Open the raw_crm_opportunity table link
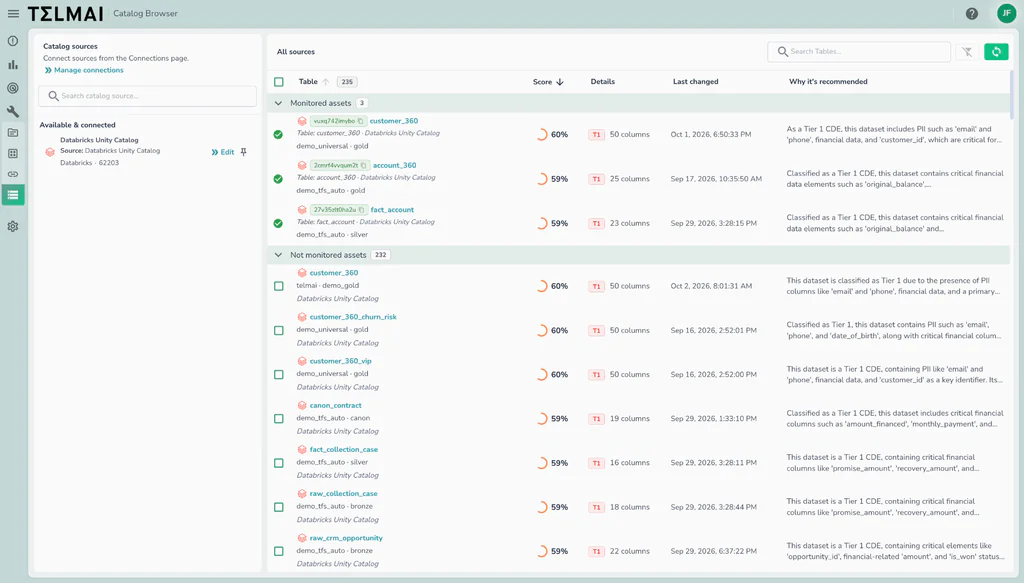The height and width of the screenshot is (583, 1024). pyautogui.click(x=346, y=538)
